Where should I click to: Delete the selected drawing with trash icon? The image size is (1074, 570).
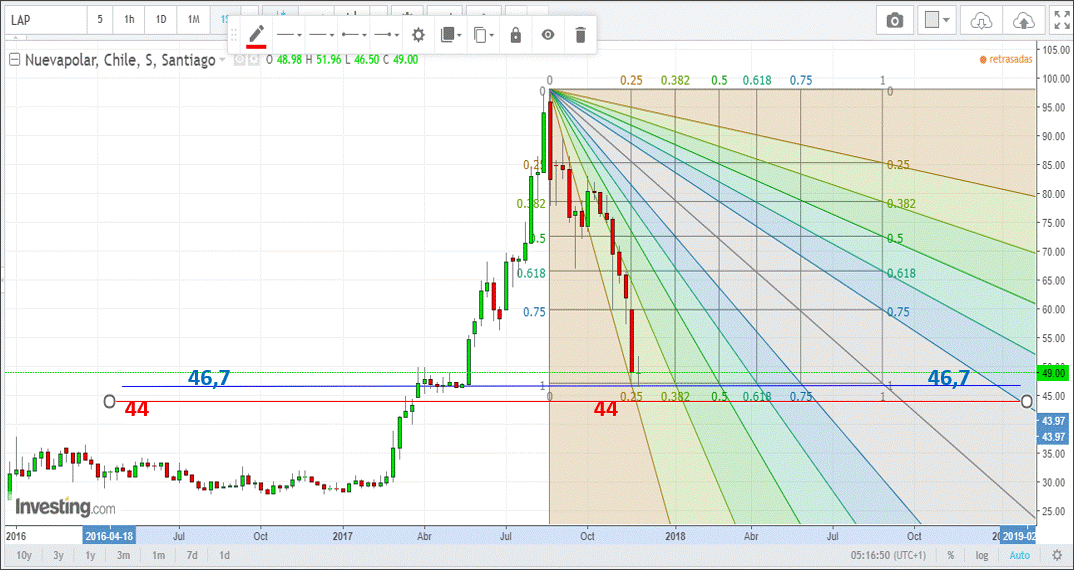click(580, 35)
